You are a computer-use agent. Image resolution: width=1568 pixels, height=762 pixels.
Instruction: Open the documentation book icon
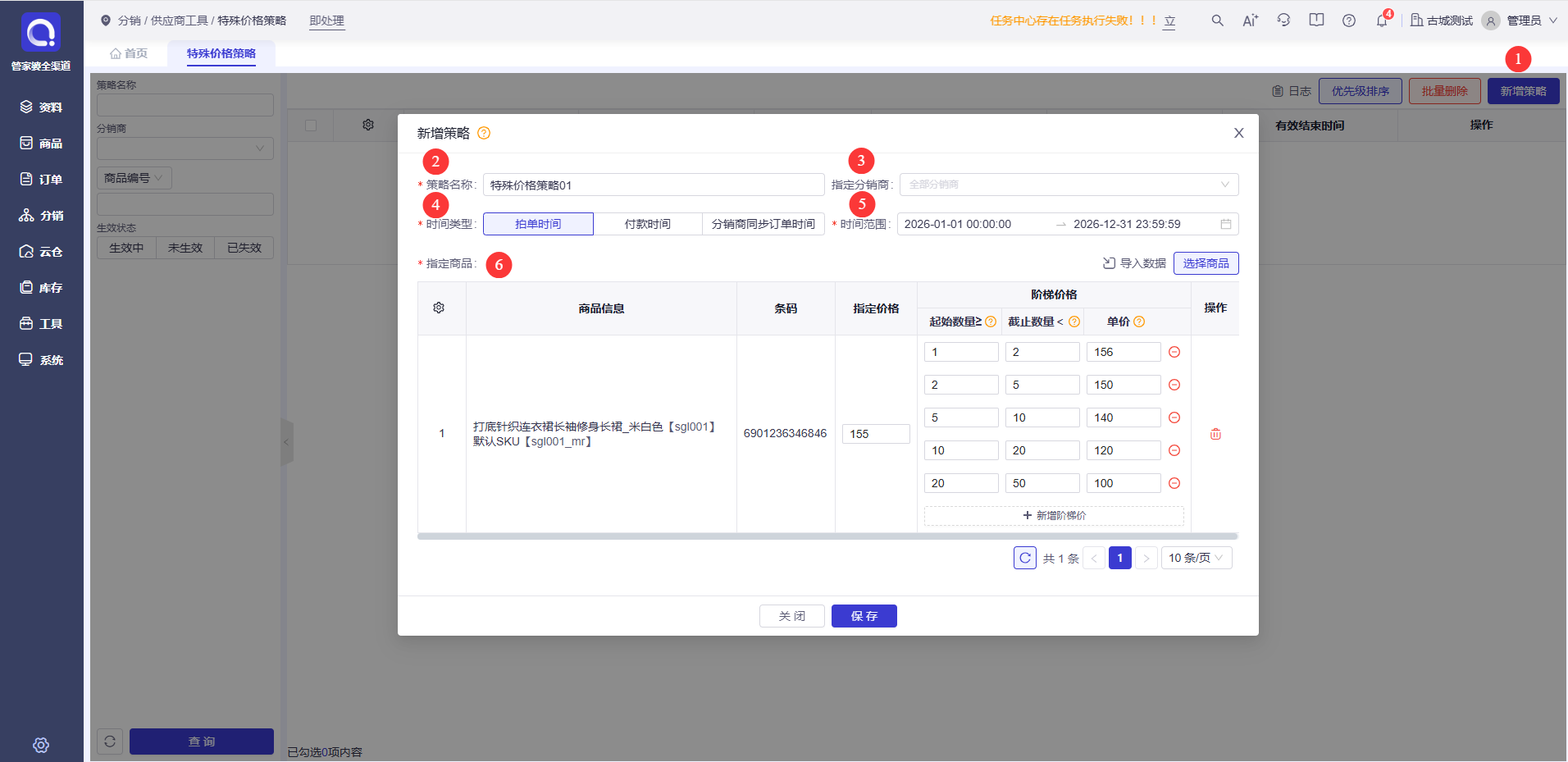pyautogui.click(x=1316, y=21)
